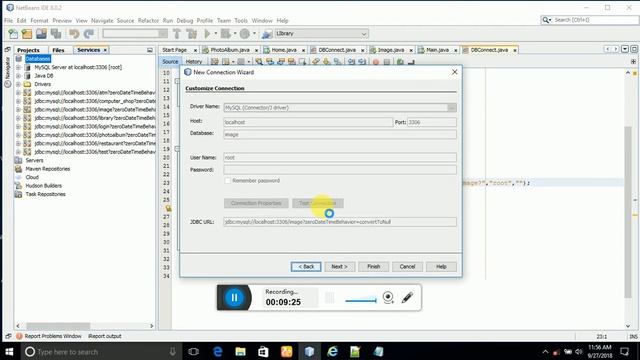Expand the Drivers folder node
This screenshot has width=640, height=360.
pos(18,84)
